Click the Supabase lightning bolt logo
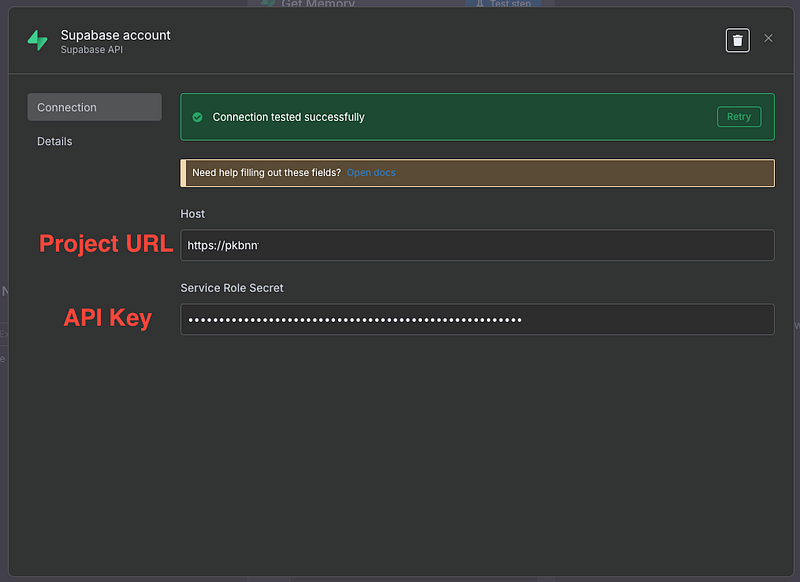The width and height of the screenshot is (800, 582). click(37, 40)
